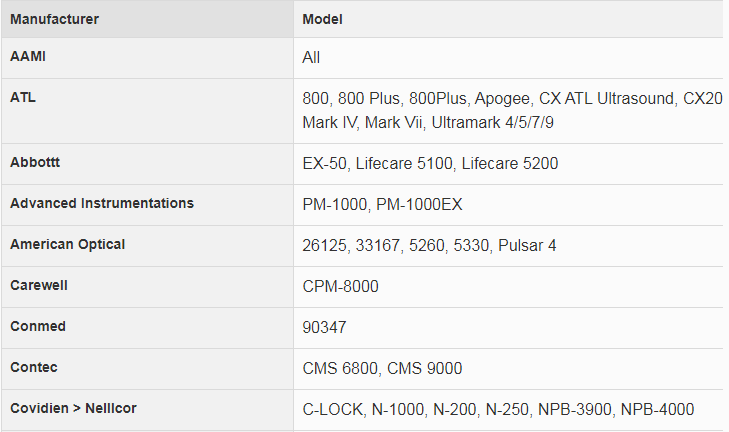Click the 'CMS 6800, CMS 9000' model cell
Image resolution: width=729 pixels, height=432 pixels.
pos(382,369)
